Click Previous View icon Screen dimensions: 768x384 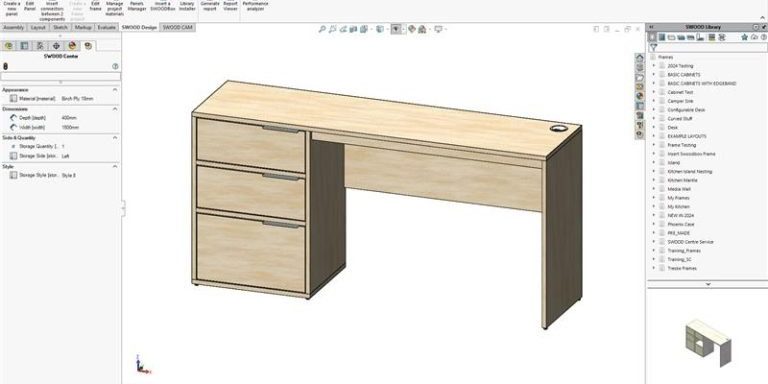click(343, 29)
